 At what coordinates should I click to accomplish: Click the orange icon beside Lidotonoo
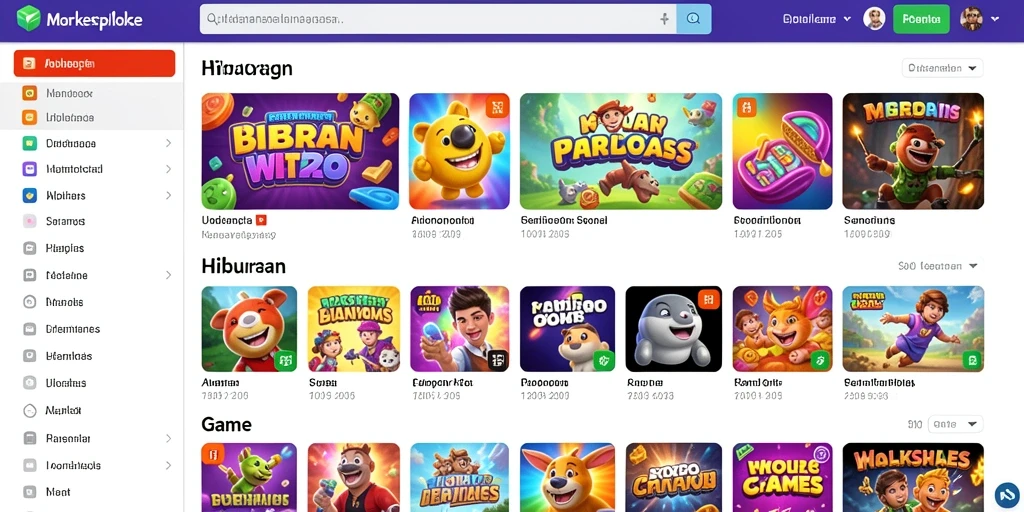click(x=29, y=118)
